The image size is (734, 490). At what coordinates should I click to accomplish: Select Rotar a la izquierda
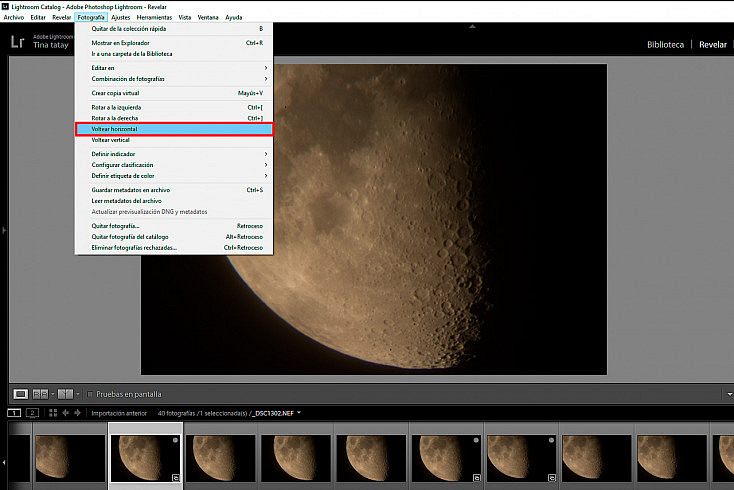coord(174,107)
